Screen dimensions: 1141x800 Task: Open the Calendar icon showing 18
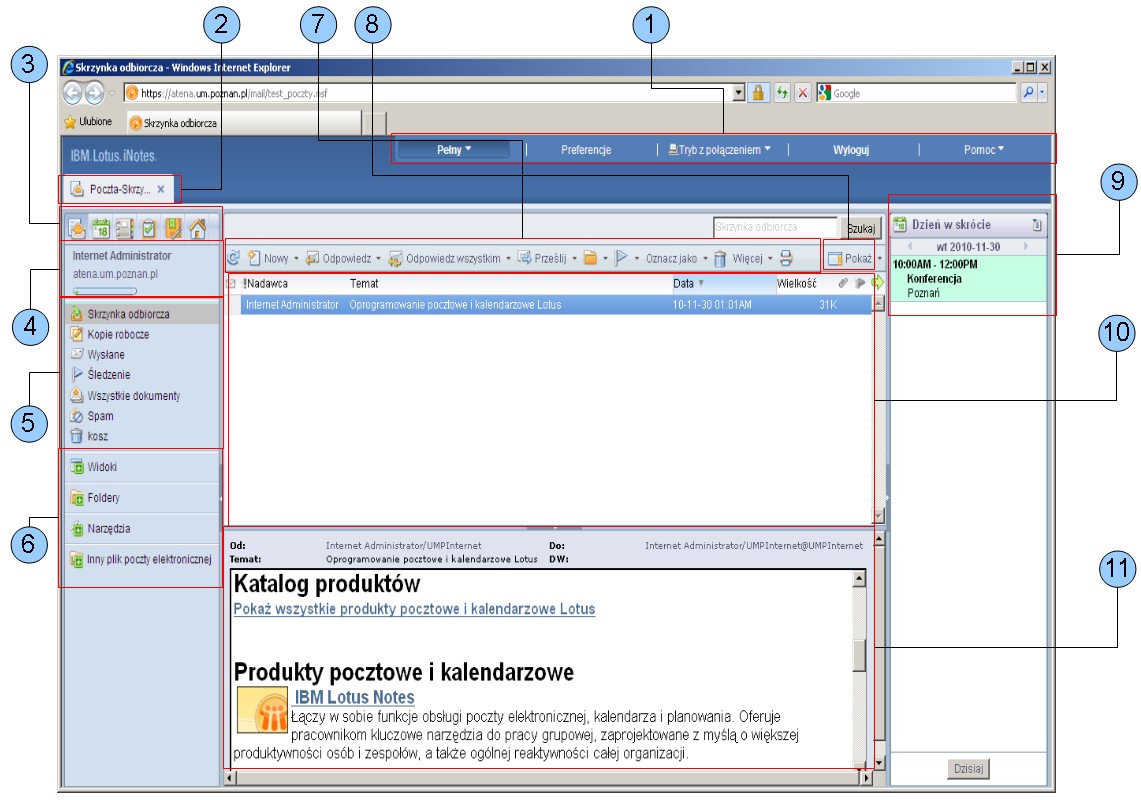(100, 229)
